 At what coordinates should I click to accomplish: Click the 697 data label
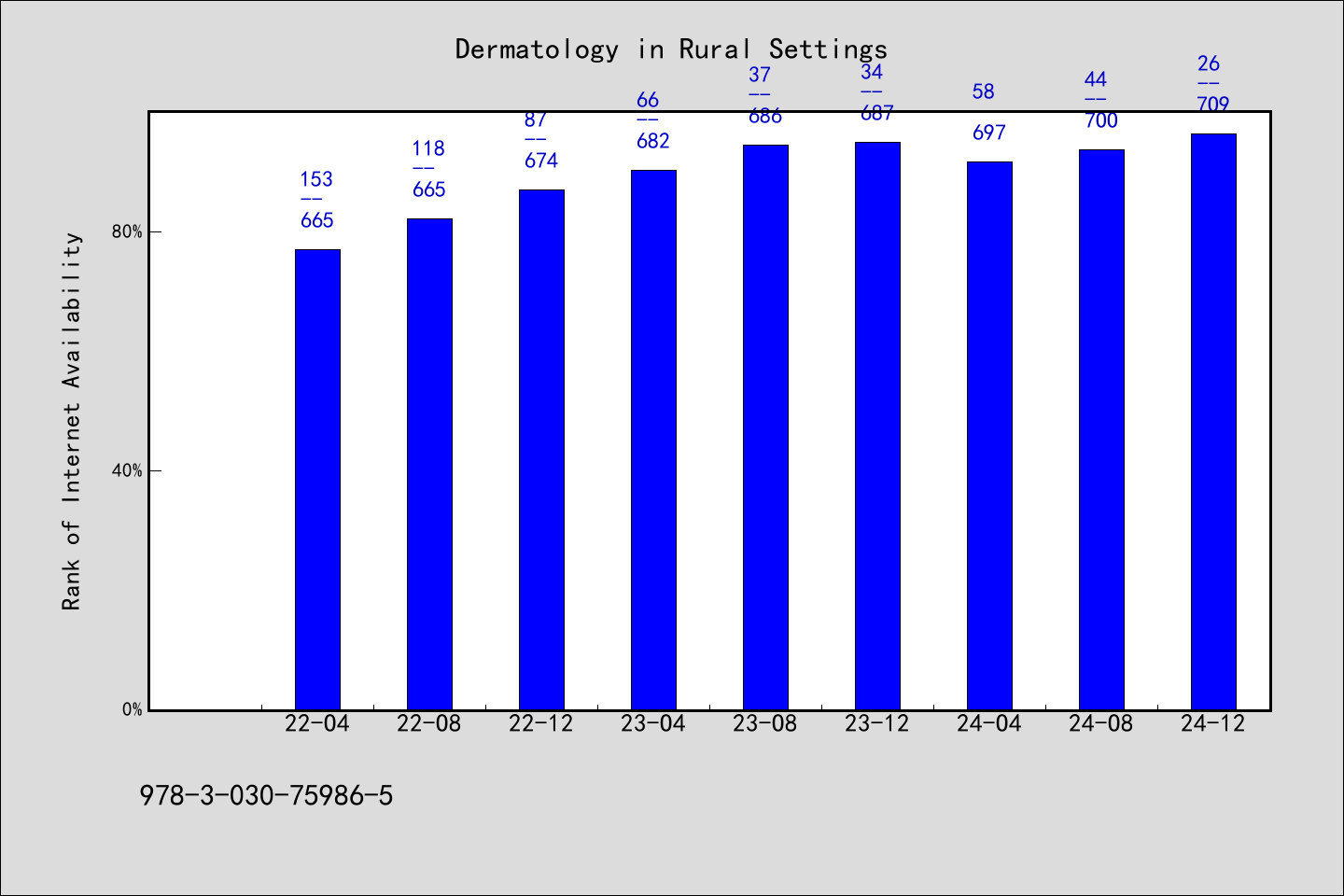[x=989, y=133]
